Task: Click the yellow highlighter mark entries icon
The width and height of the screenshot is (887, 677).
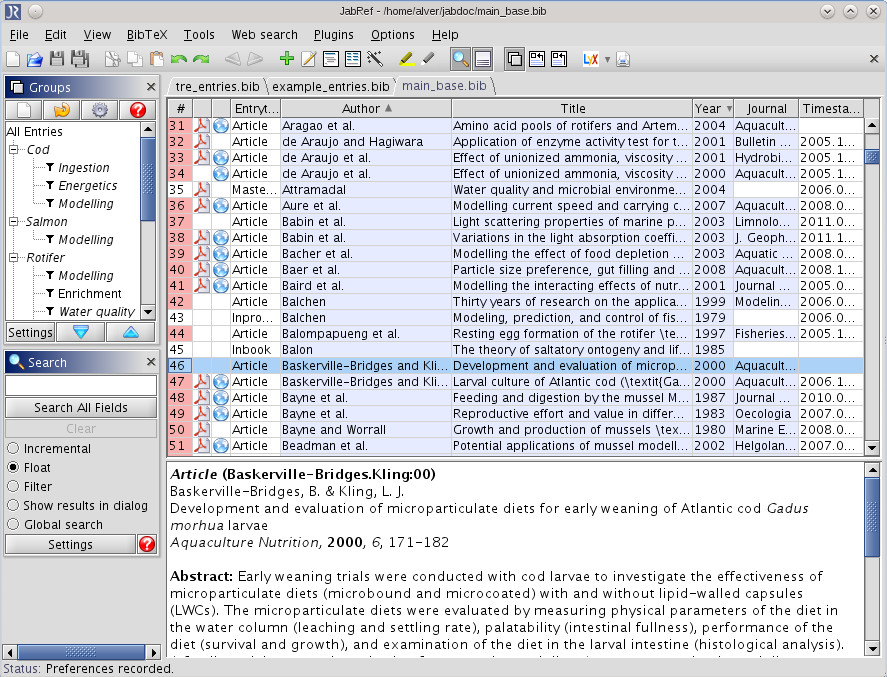Action: pos(406,59)
